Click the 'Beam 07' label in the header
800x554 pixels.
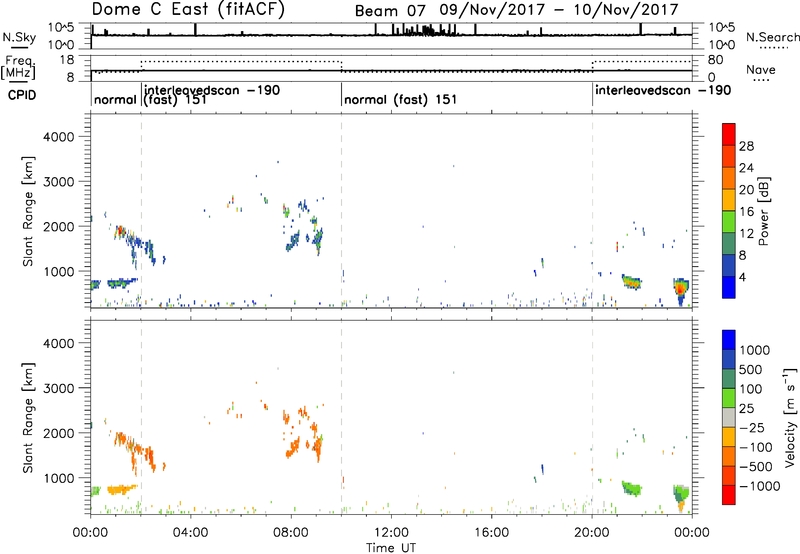pos(390,10)
